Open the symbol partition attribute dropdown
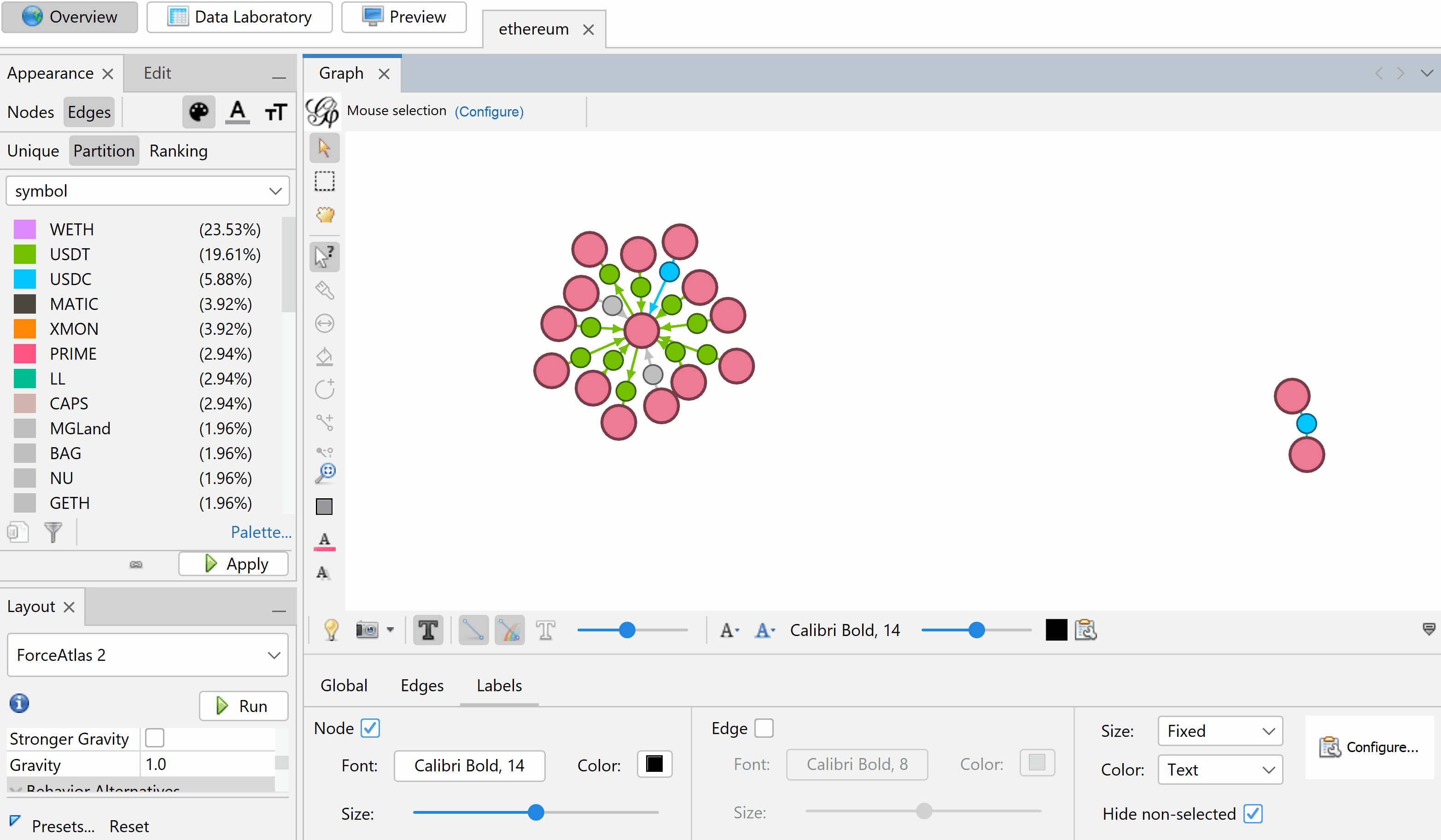 [x=147, y=190]
